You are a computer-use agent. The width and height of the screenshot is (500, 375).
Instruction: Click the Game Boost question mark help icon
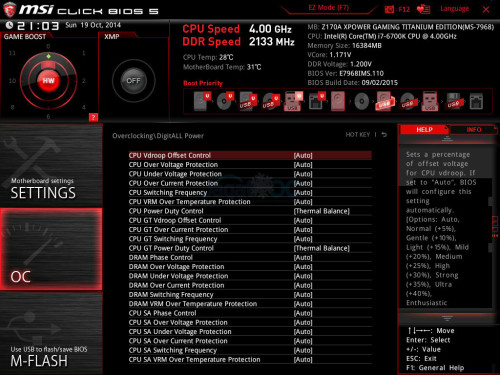[x=93, y=117]
